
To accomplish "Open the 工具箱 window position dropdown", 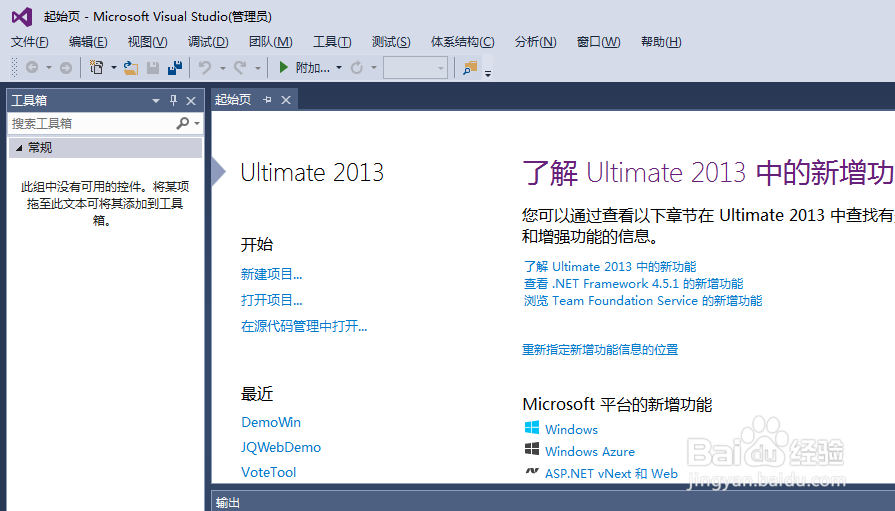I will [155, 101].
